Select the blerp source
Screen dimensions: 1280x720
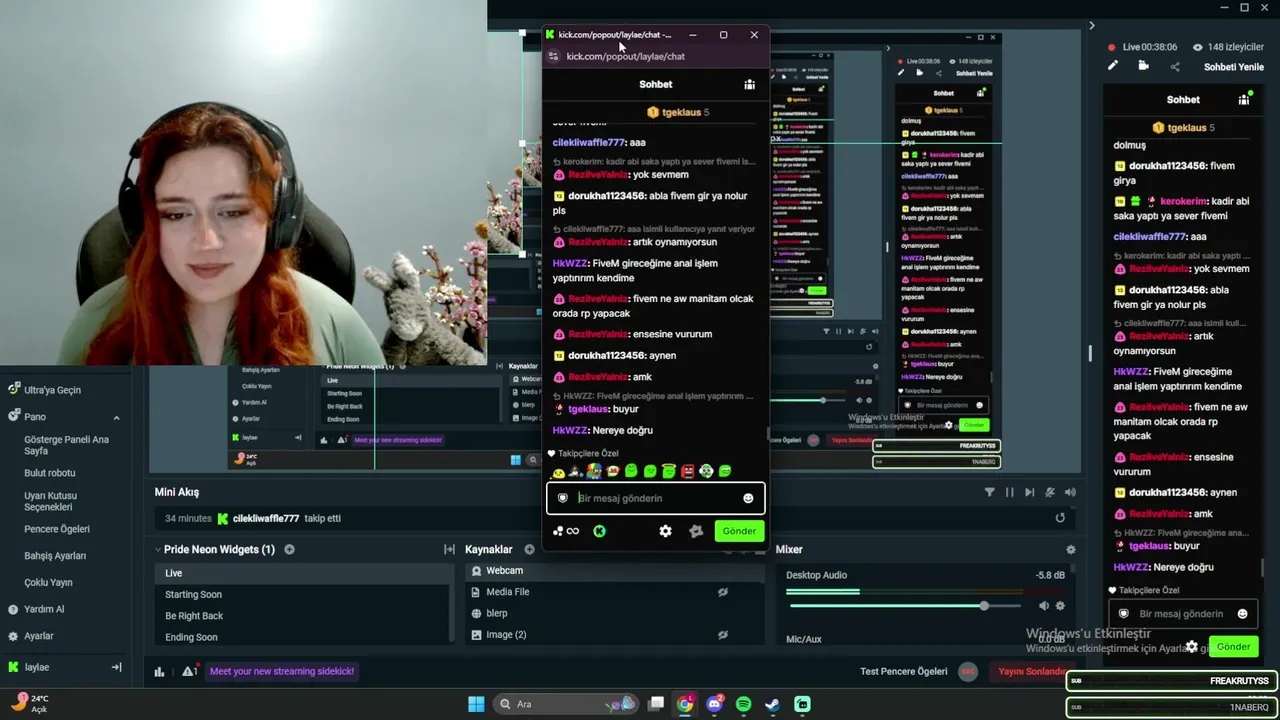(614, 613)
